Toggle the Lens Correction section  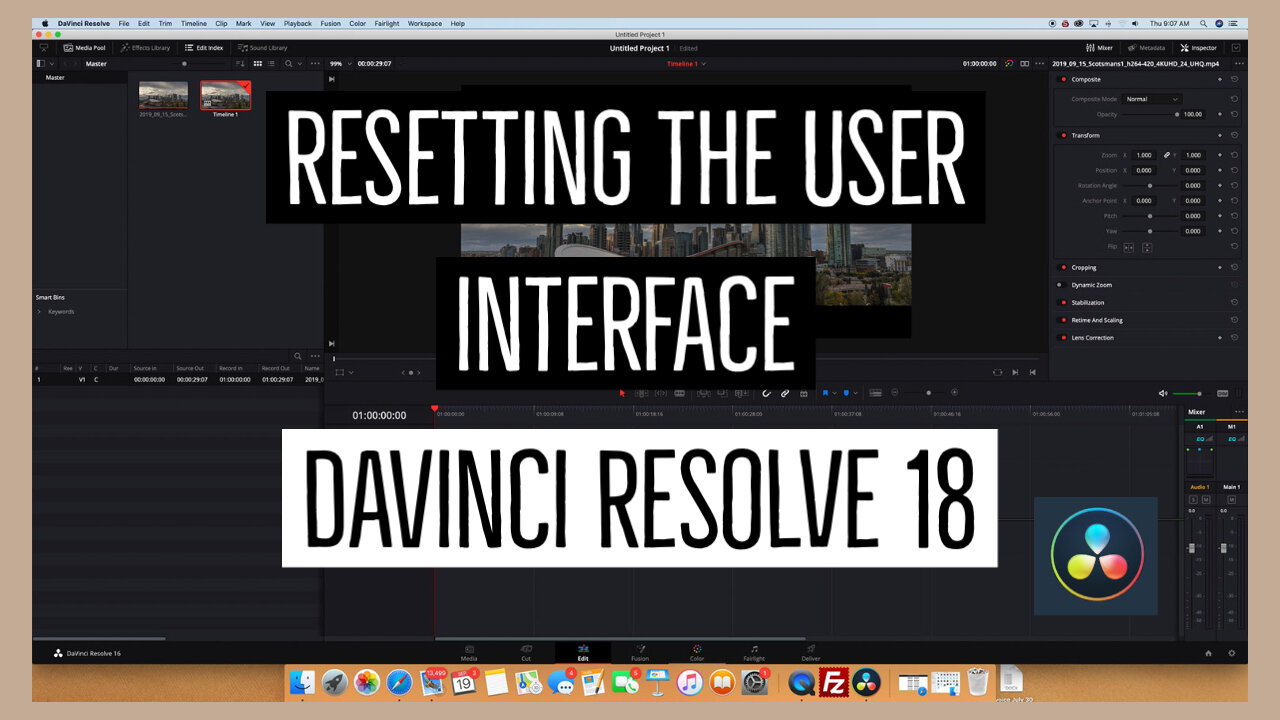click(x=1063, y=338)
